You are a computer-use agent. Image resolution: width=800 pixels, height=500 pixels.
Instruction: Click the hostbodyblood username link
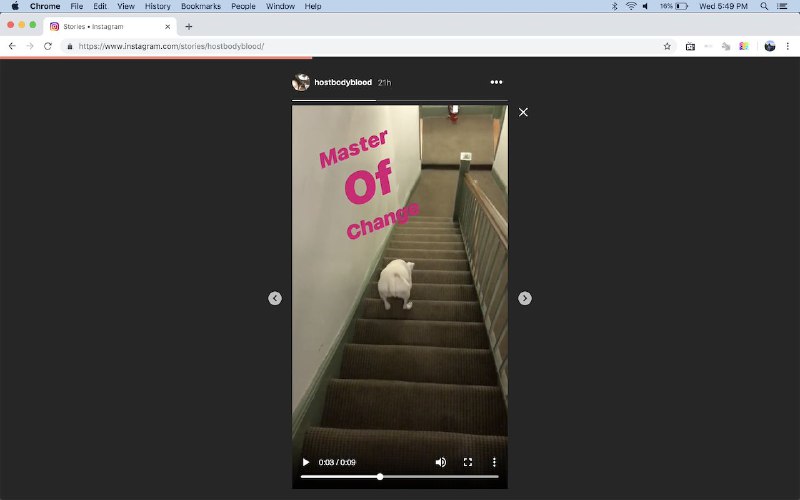[343, 82]
